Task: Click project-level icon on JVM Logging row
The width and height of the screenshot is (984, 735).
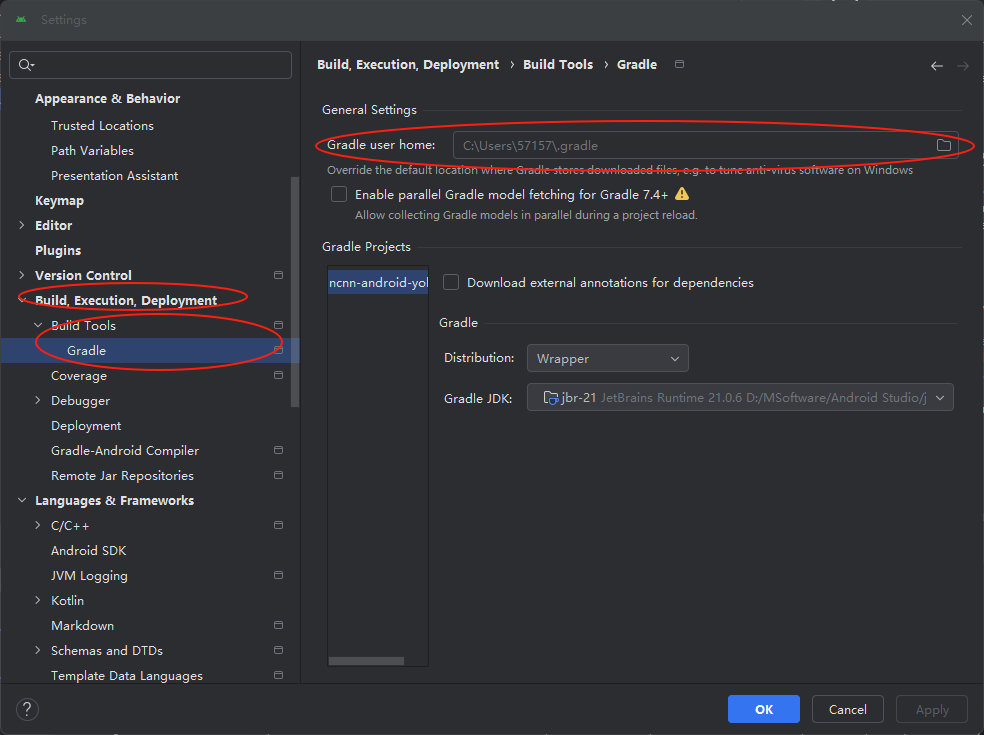Action: coord(279,575)
